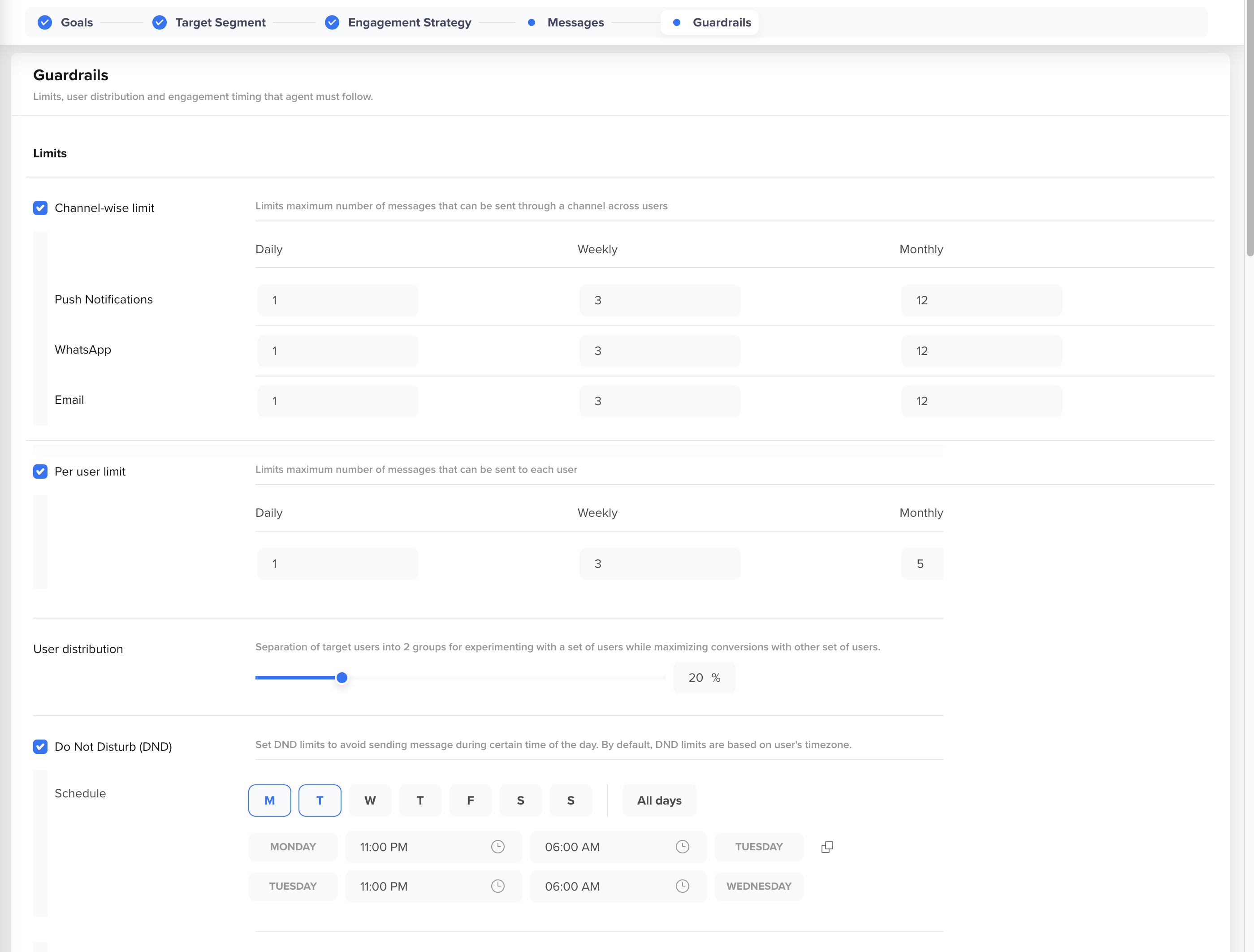Click the user distribution slider handle

point(342,678)
